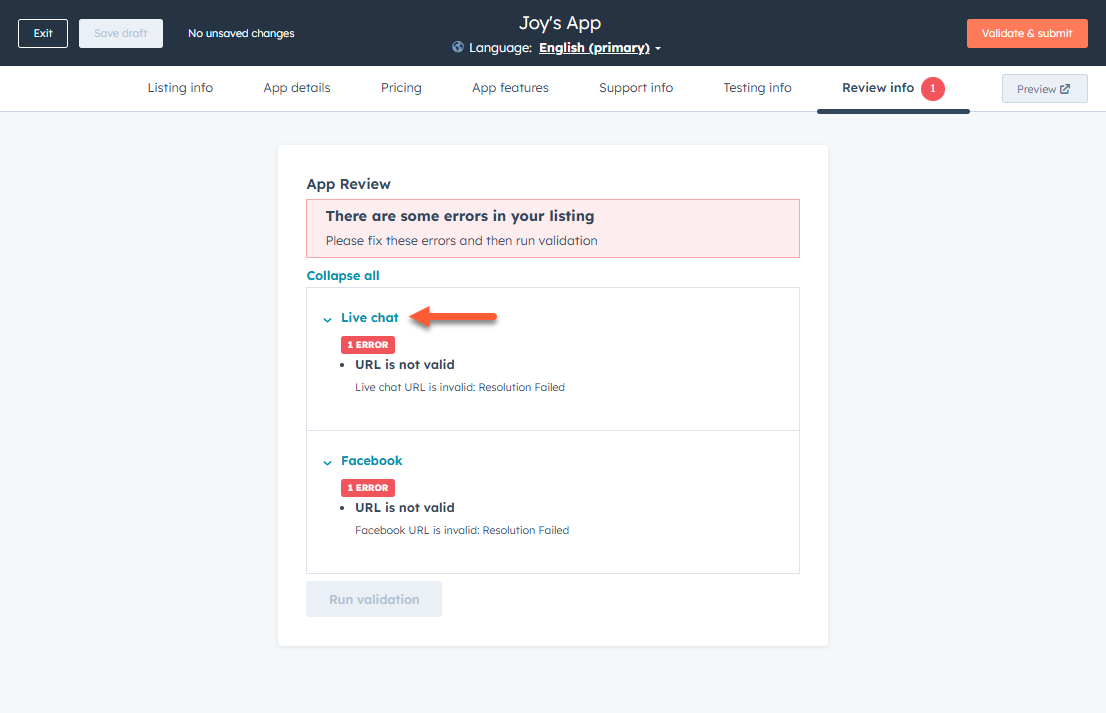The image size is (1106, 713).
Task: Click the globe icon beside Language
Action: tap(458, 47)
